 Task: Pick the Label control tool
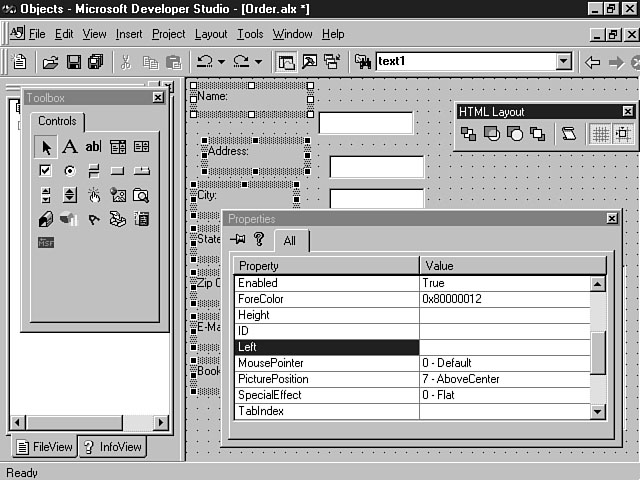pyautogui.click(x=69, y=147)
